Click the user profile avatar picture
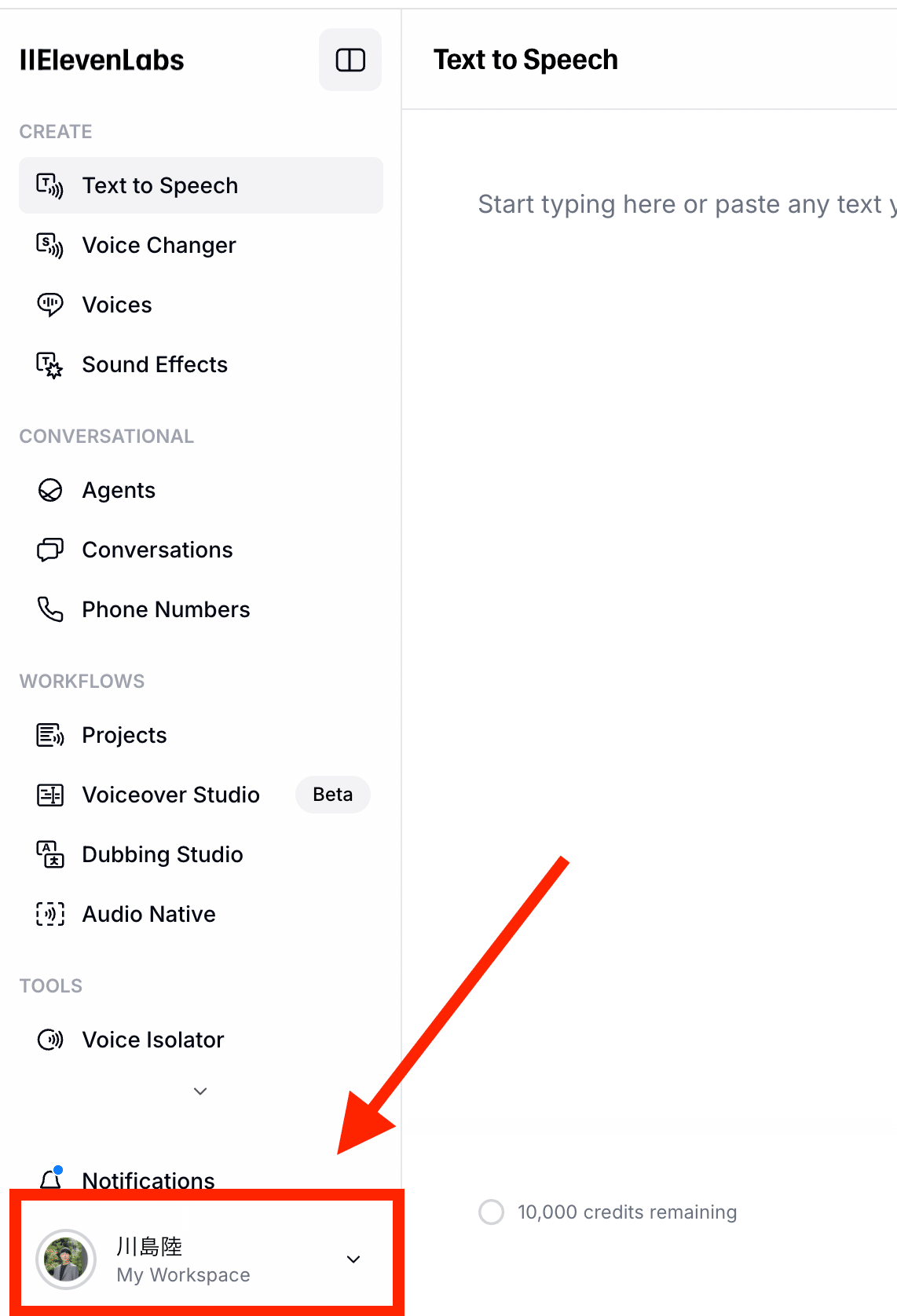This screenshot has width=897, height=1316. [x=67, y=1259]
